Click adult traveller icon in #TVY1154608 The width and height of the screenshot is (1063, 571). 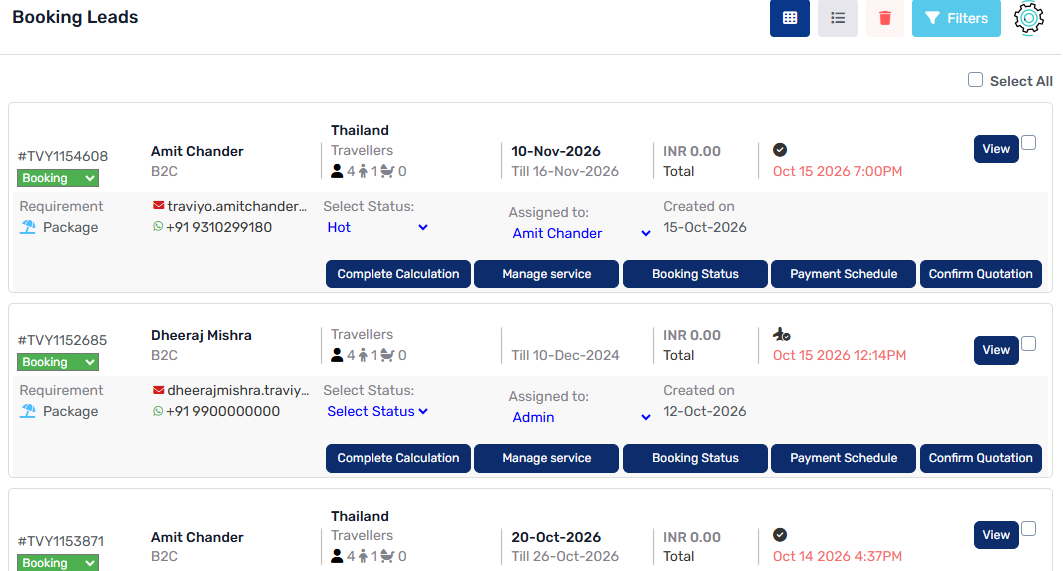coord(337,171)
